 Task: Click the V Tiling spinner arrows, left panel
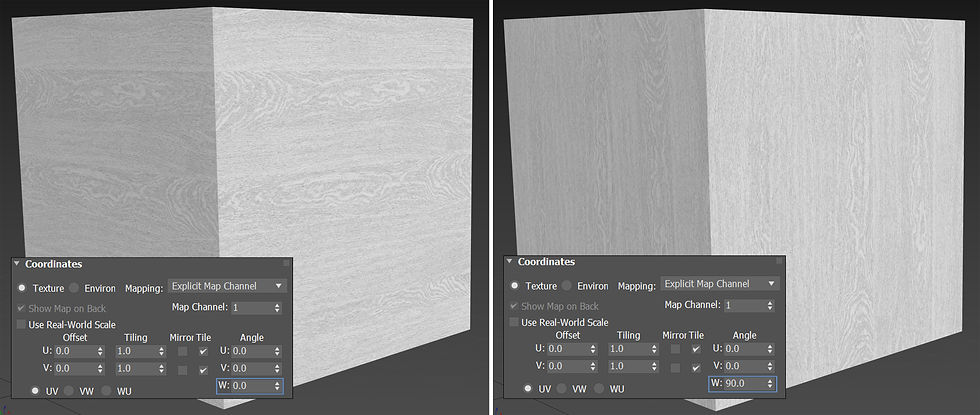161,369
